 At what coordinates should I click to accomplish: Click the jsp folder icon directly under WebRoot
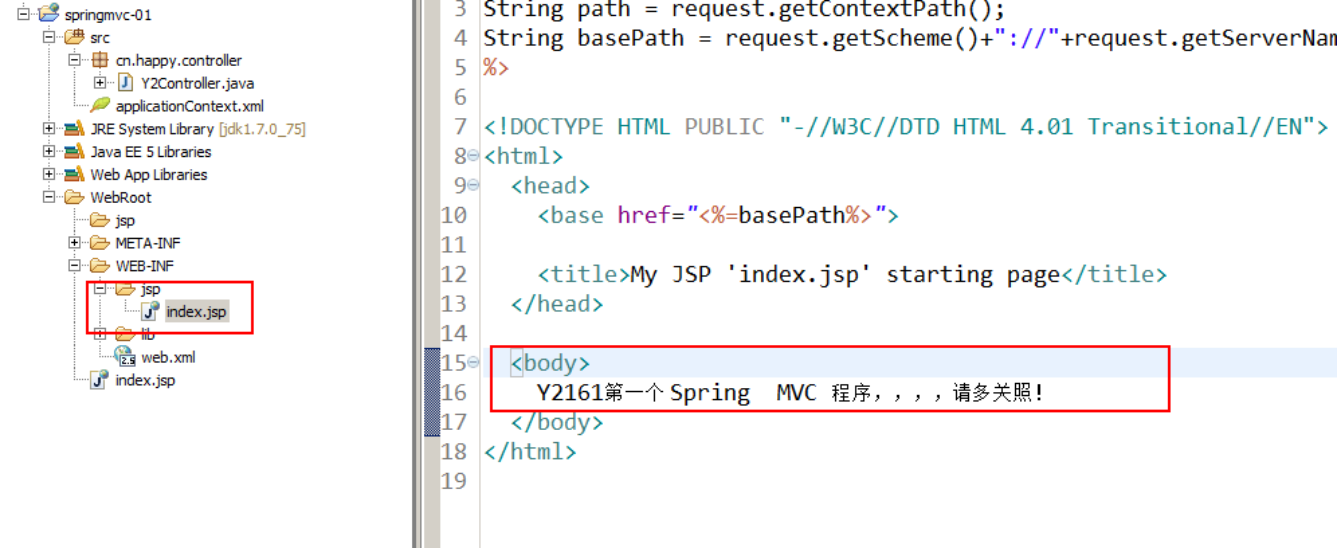click(x=100, y=220)
